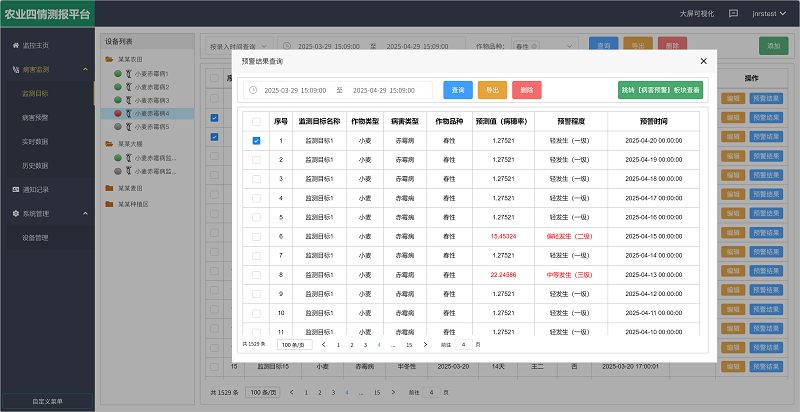Click the clock icon in dialog date range

pyautogui.click(x=253, y=90)
